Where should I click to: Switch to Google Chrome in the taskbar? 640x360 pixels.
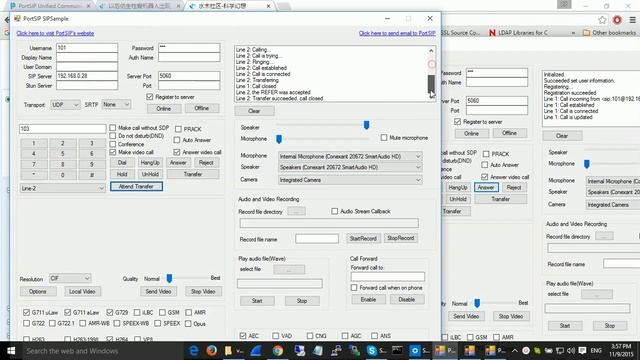coord(278,351)
